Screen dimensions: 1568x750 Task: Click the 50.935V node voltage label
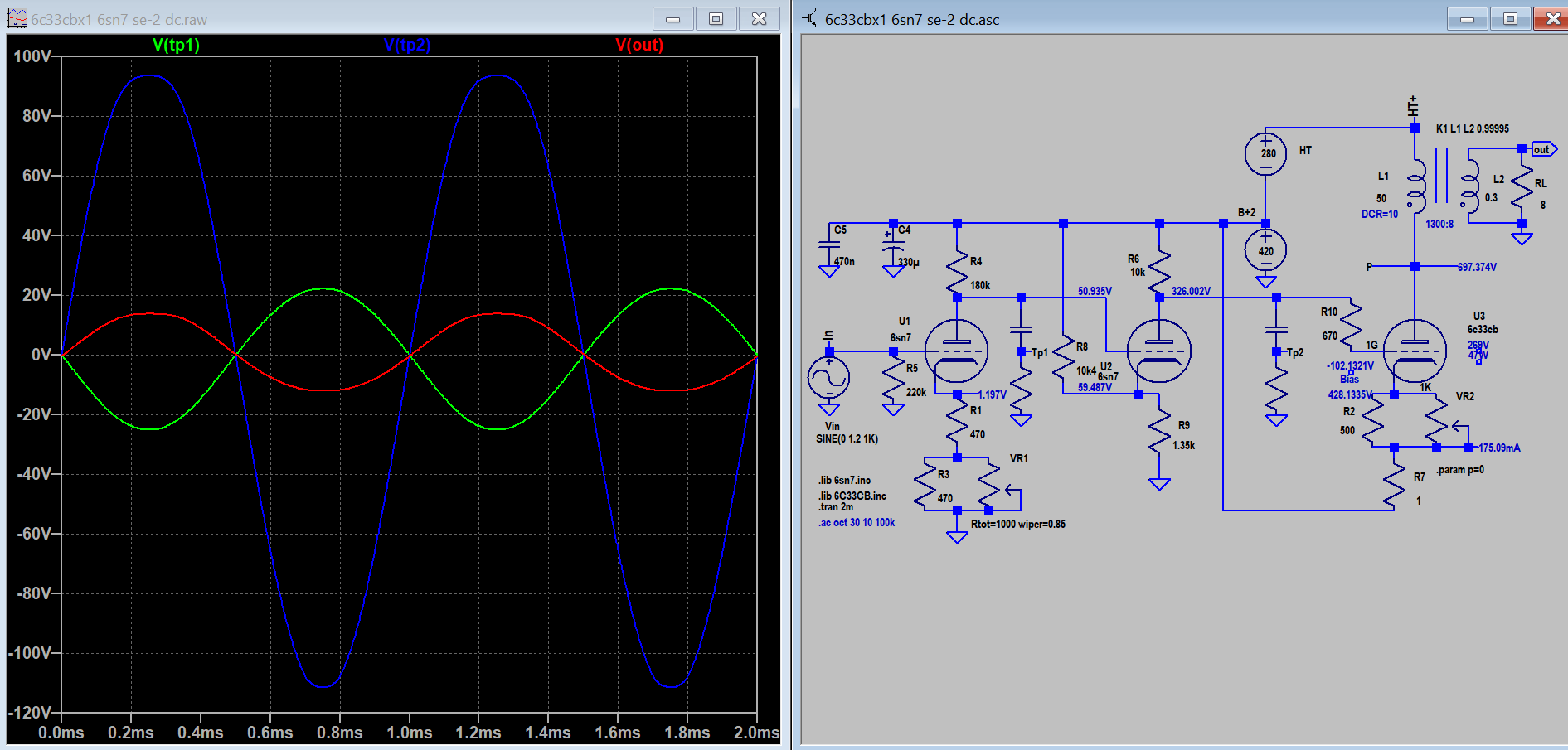coord(1095,291)
